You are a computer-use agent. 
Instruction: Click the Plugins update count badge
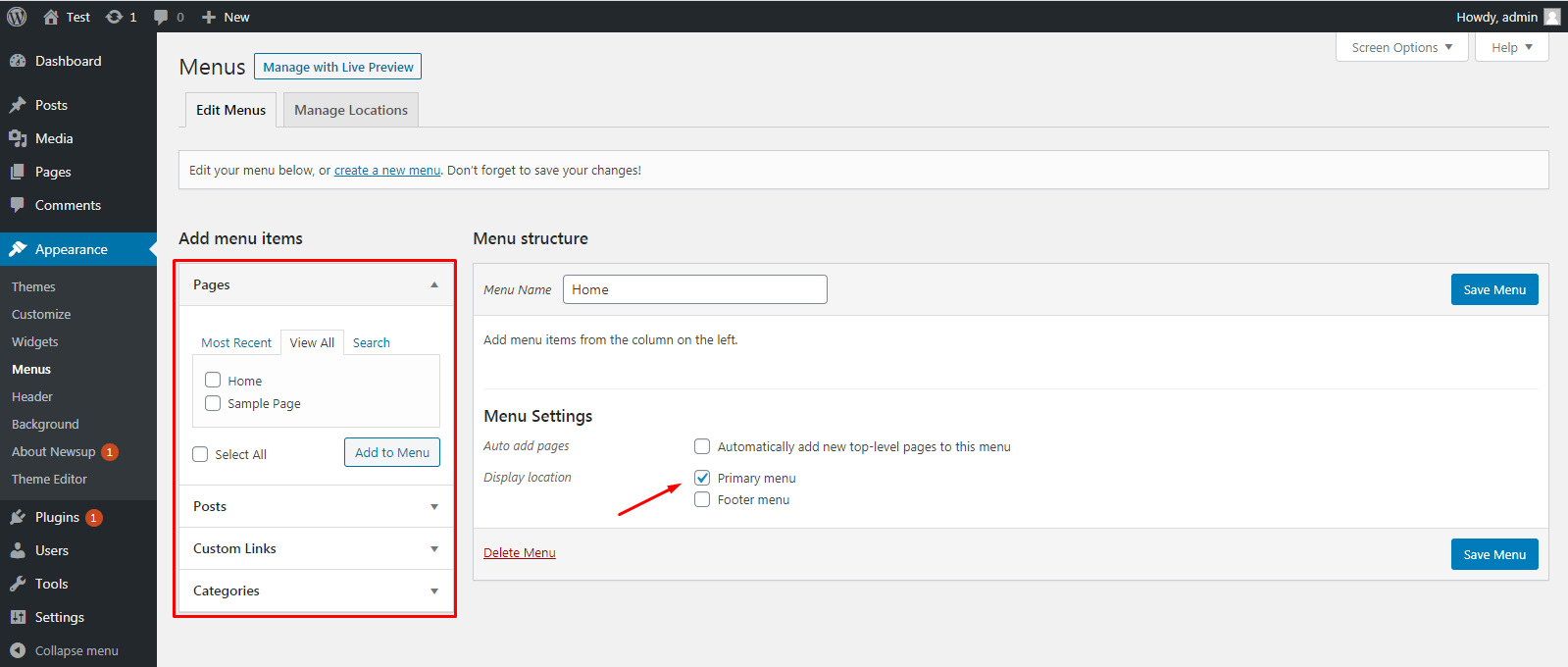point(93,518)
